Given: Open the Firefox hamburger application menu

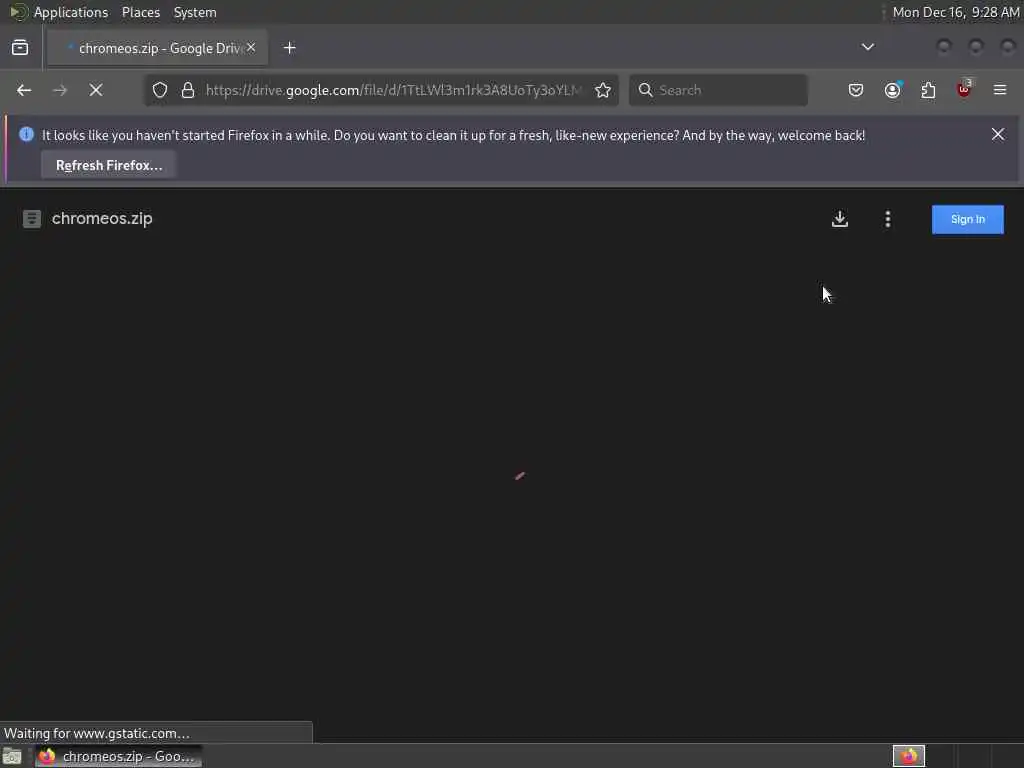Looking at the screenshot, I should 1000,90.
